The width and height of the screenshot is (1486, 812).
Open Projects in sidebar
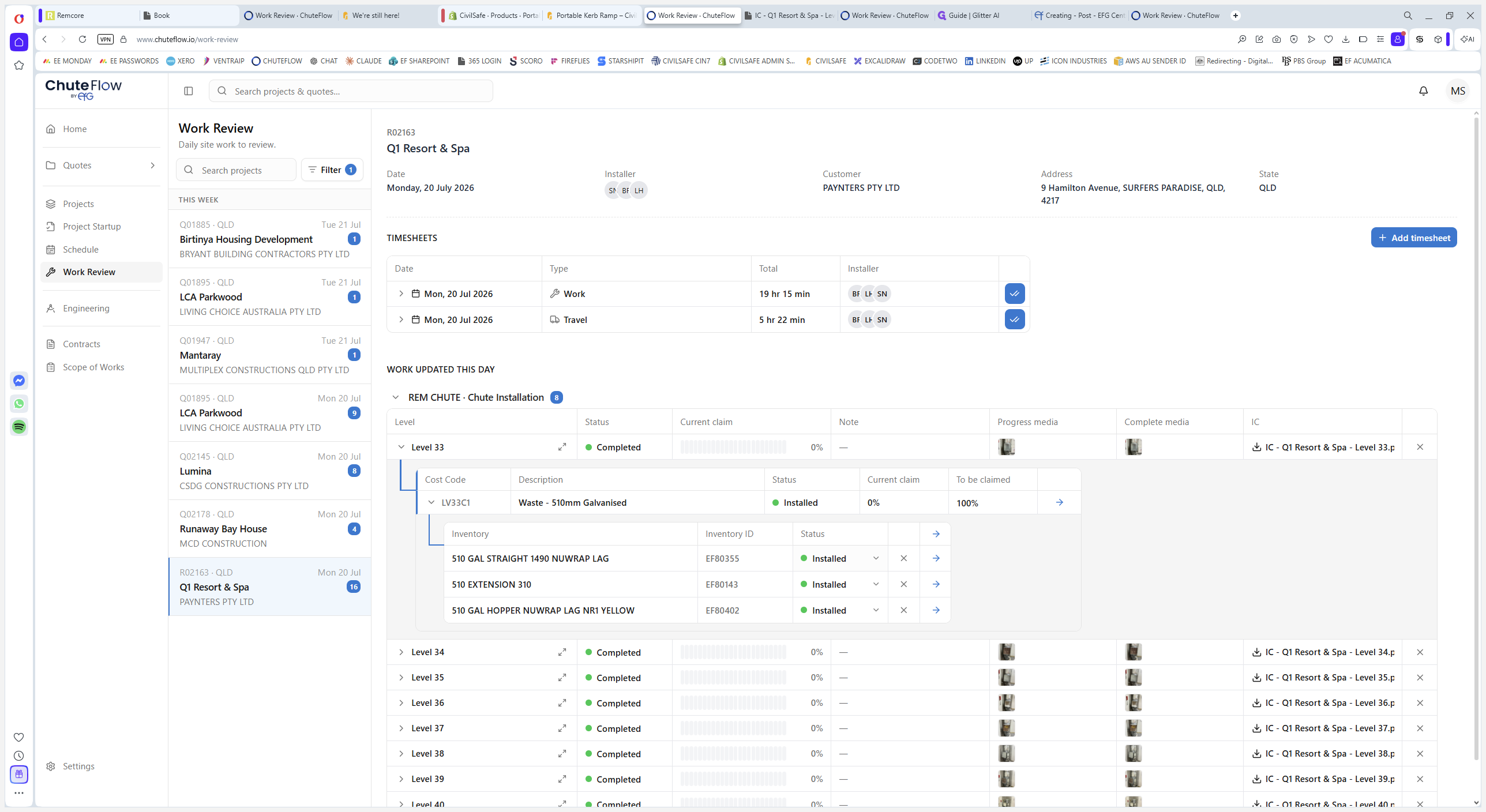tap(102, 204)
